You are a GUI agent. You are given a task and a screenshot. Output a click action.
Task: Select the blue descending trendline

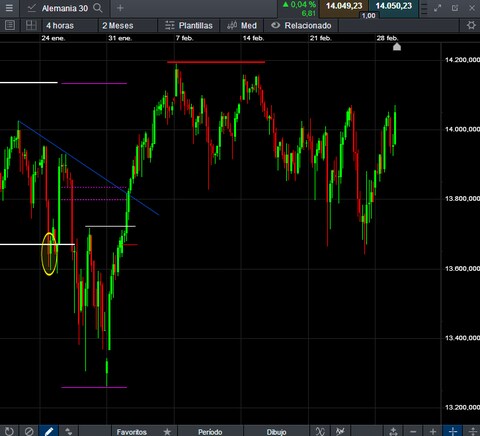pos(89,168)
